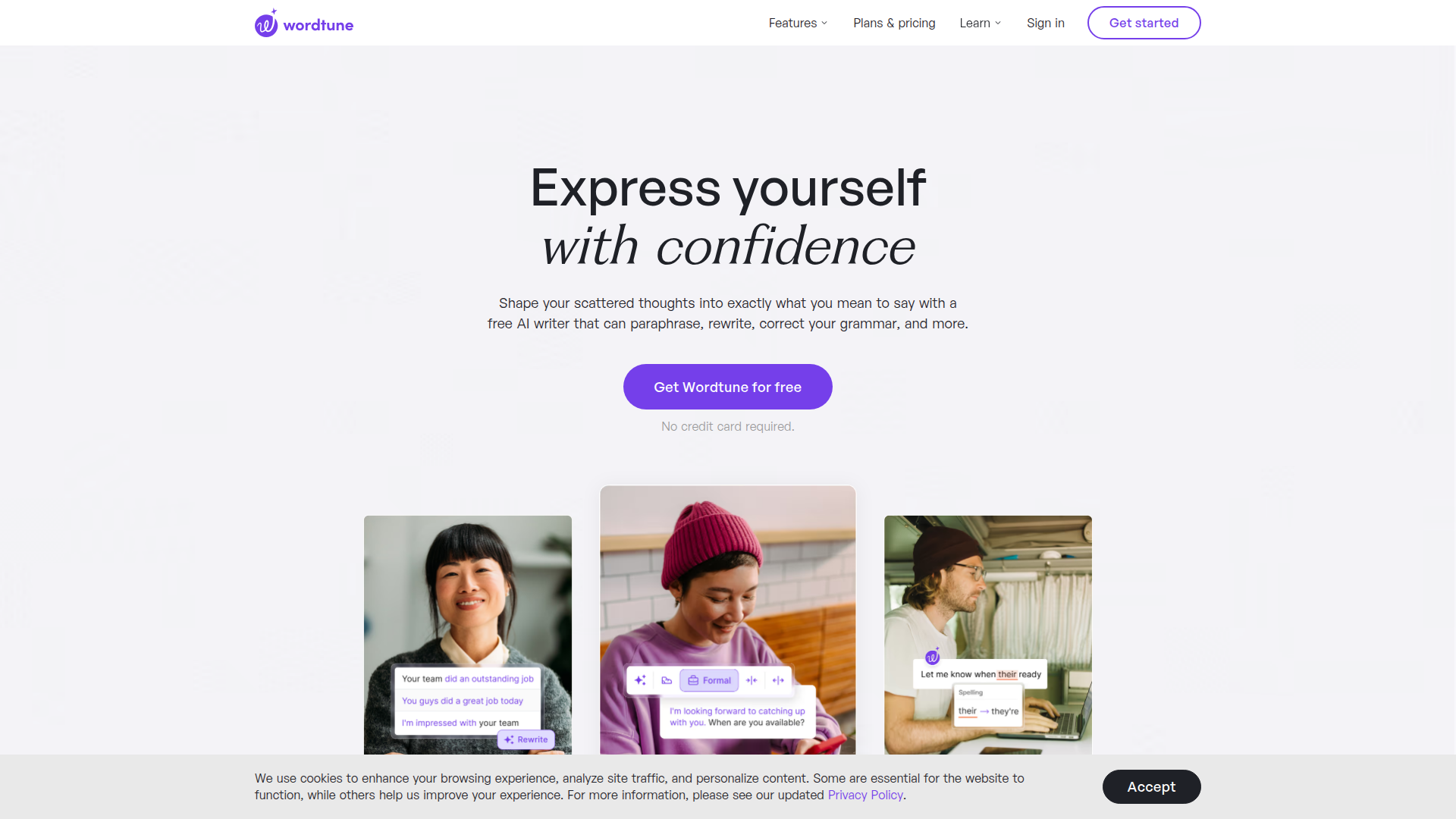The image size is (1456, 819).
Task: Select 'Your team did an outstanding job' suggestion
Action: [x=467, y=679]
